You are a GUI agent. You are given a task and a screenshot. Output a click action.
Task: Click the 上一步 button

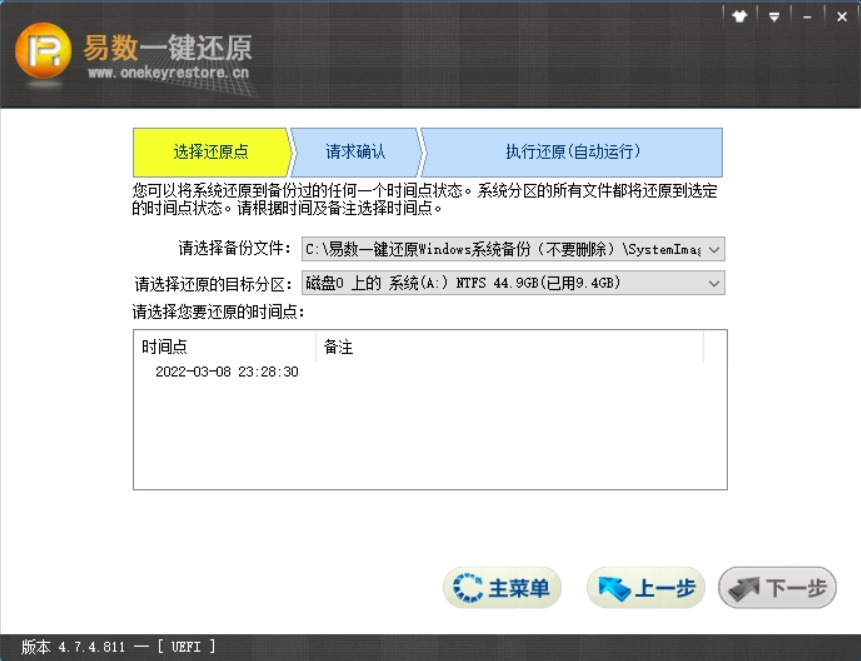point(646,588)
